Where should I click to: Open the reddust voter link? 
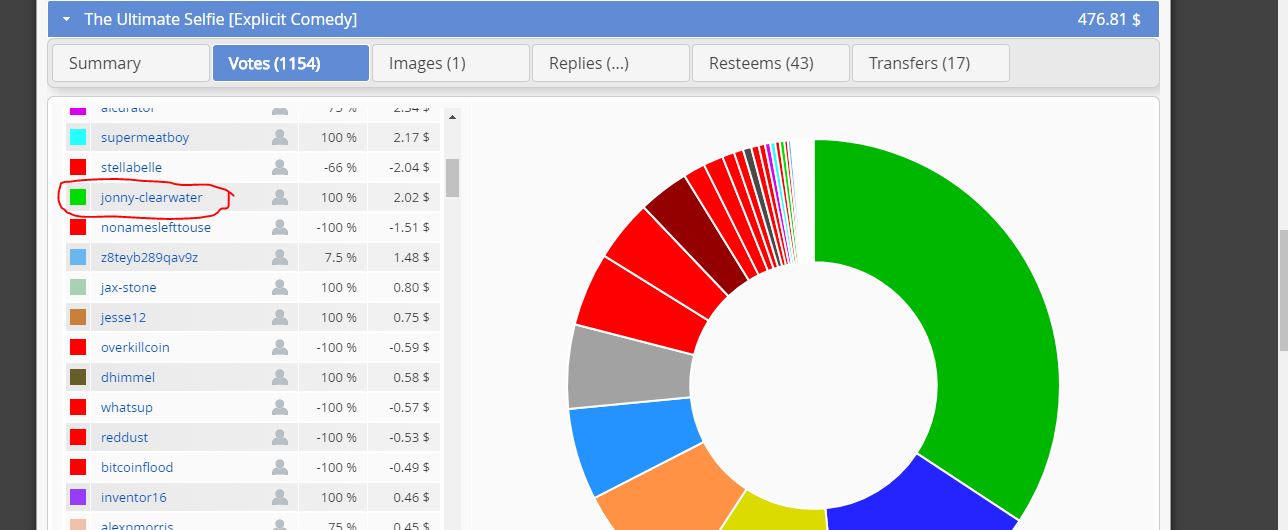coord(125,437)
